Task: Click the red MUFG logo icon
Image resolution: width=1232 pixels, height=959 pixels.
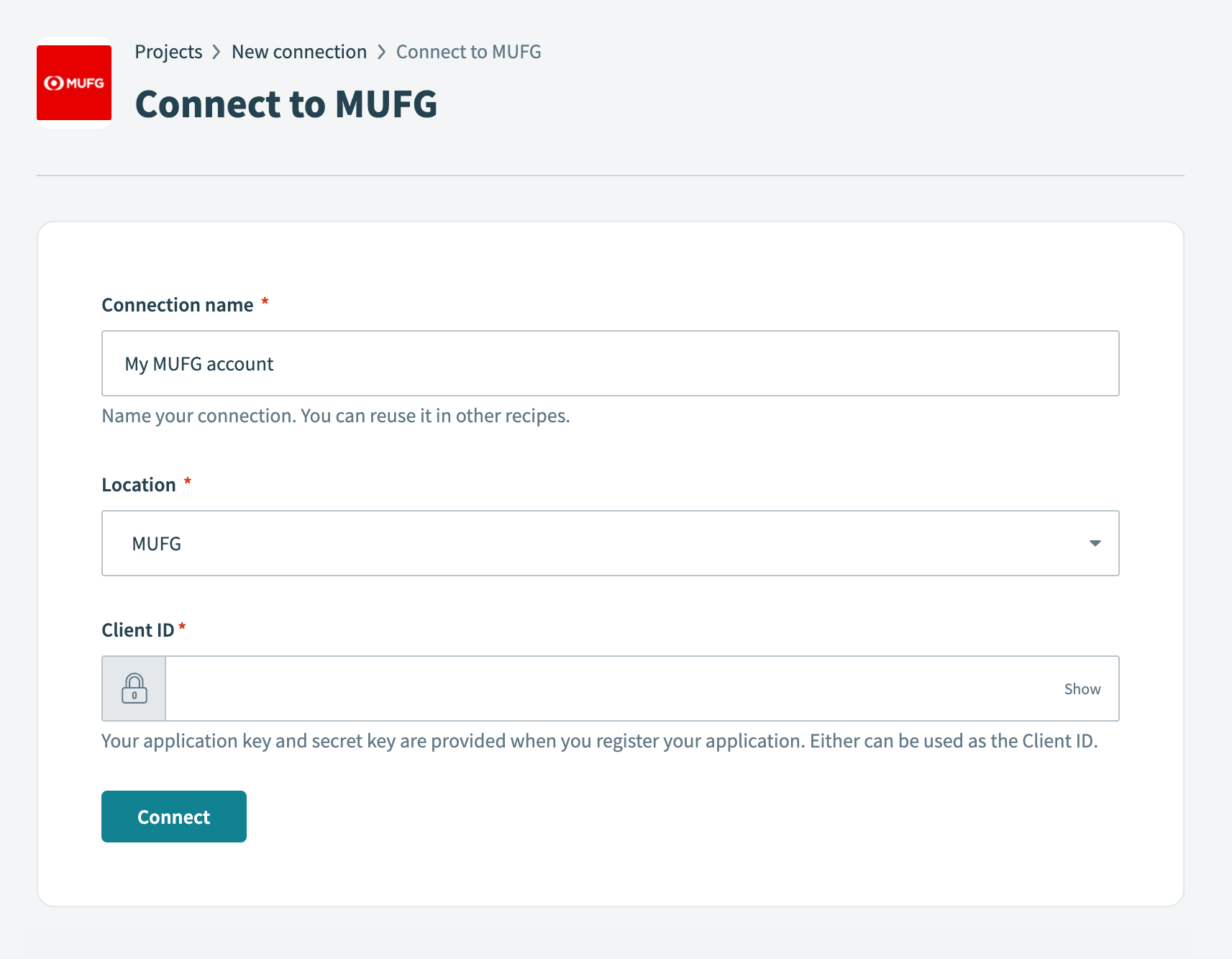Action: click(74, 83)
